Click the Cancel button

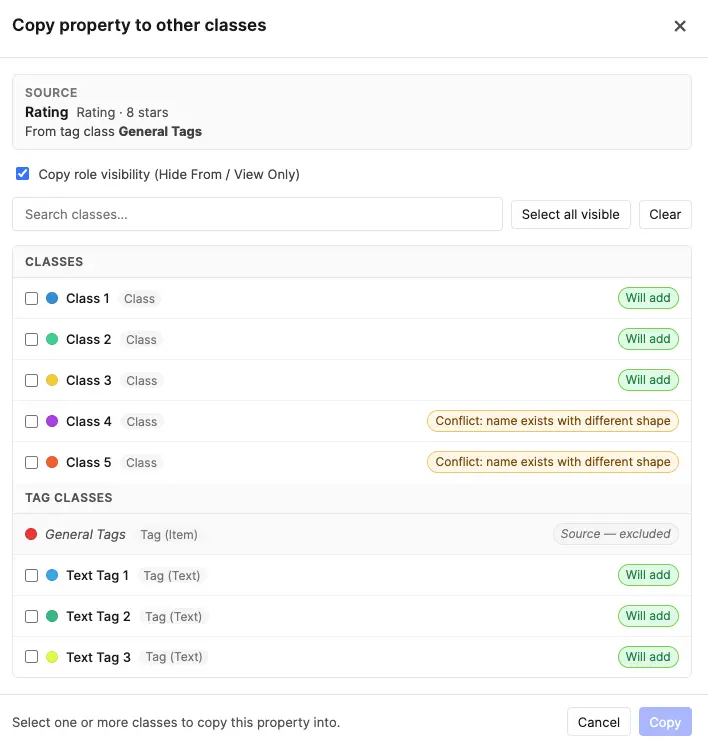(598, 722)
